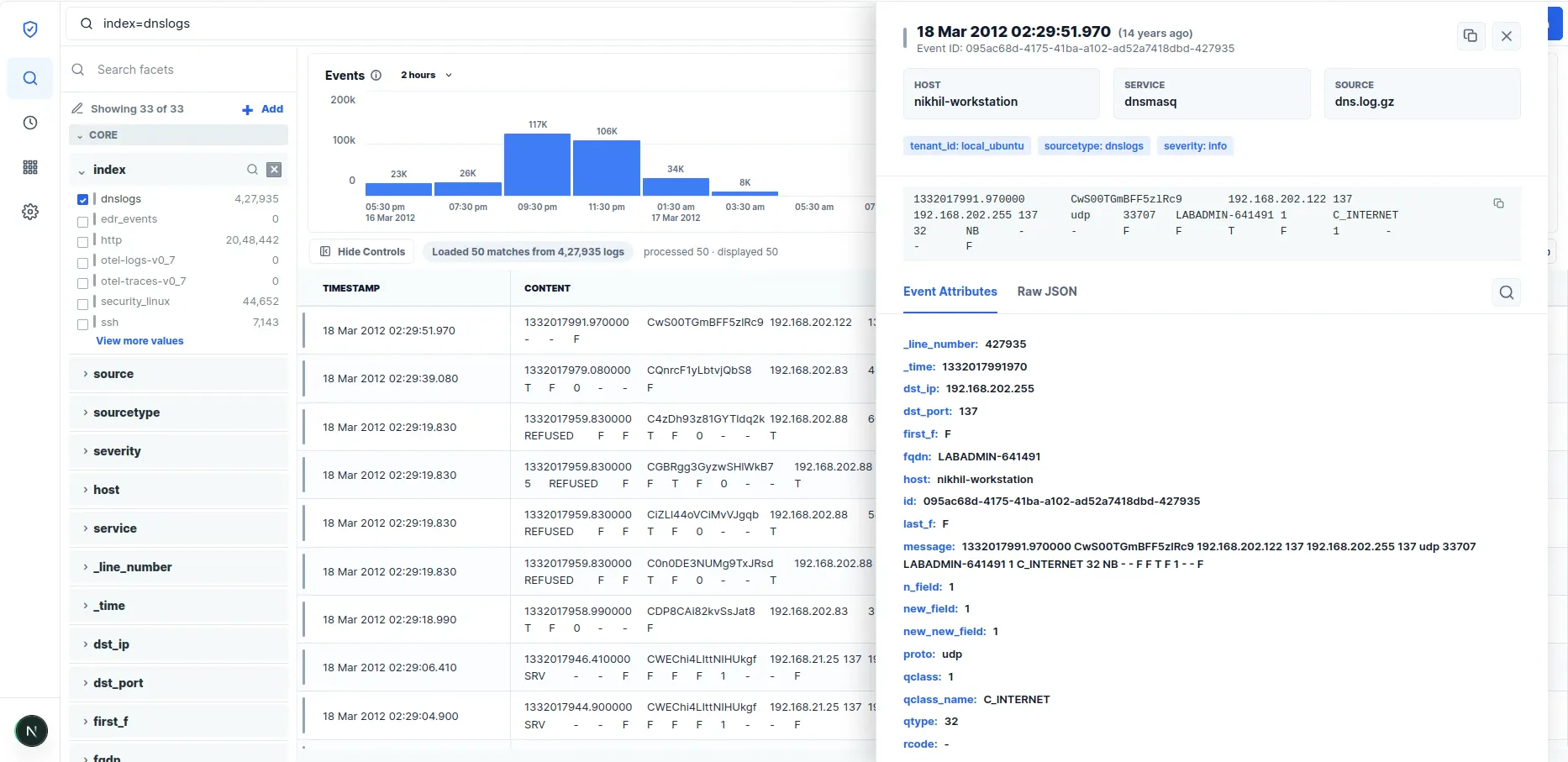Collapse the CORE facet group

point(178,135)
